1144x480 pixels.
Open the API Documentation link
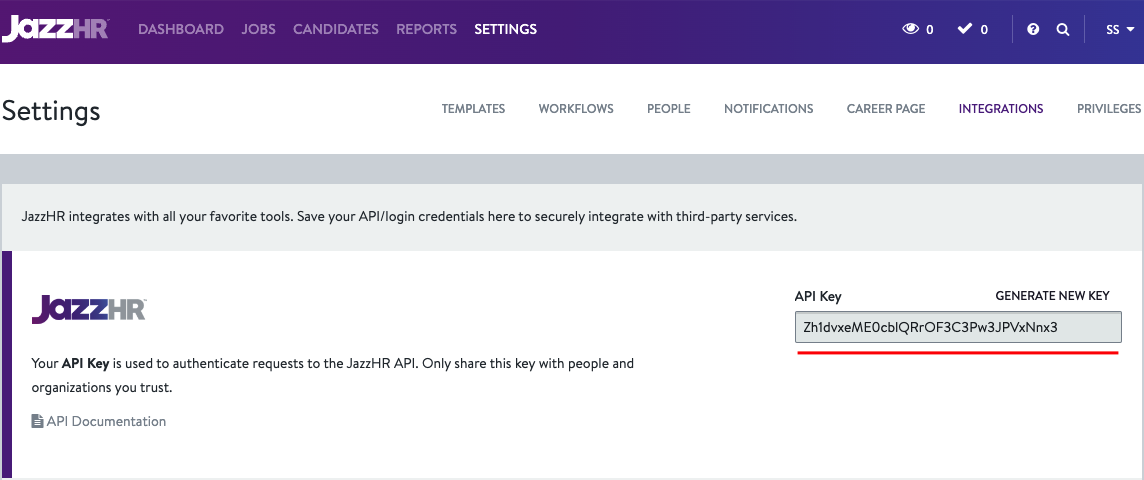pyautogui.click(x=107, y=421)
